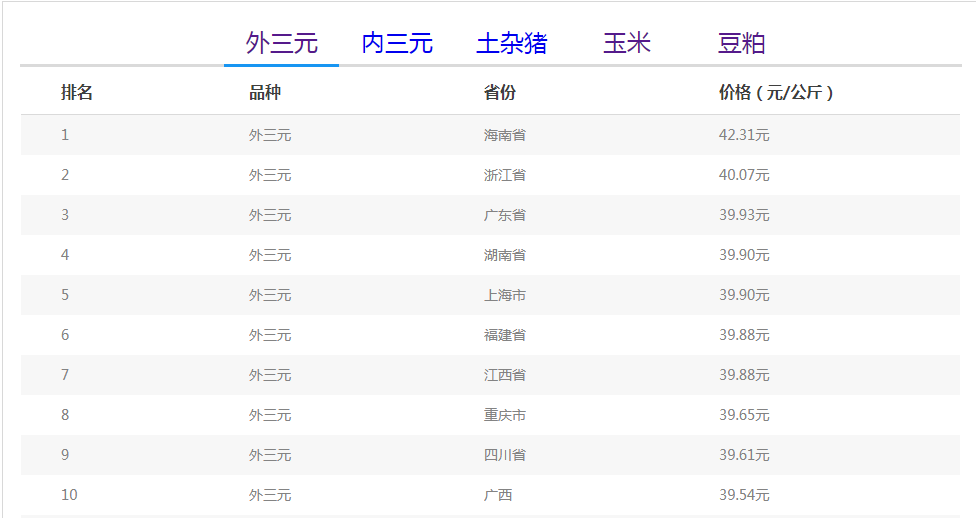Image resolution: width=976 pixels, height=518 pixels.
Task: Click the 广西 entry in rank 10
Action: click(498, 495)
